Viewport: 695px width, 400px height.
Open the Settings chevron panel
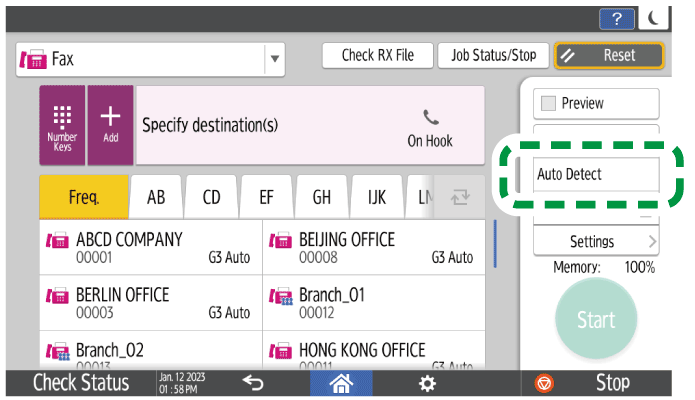tap(596, 241)
